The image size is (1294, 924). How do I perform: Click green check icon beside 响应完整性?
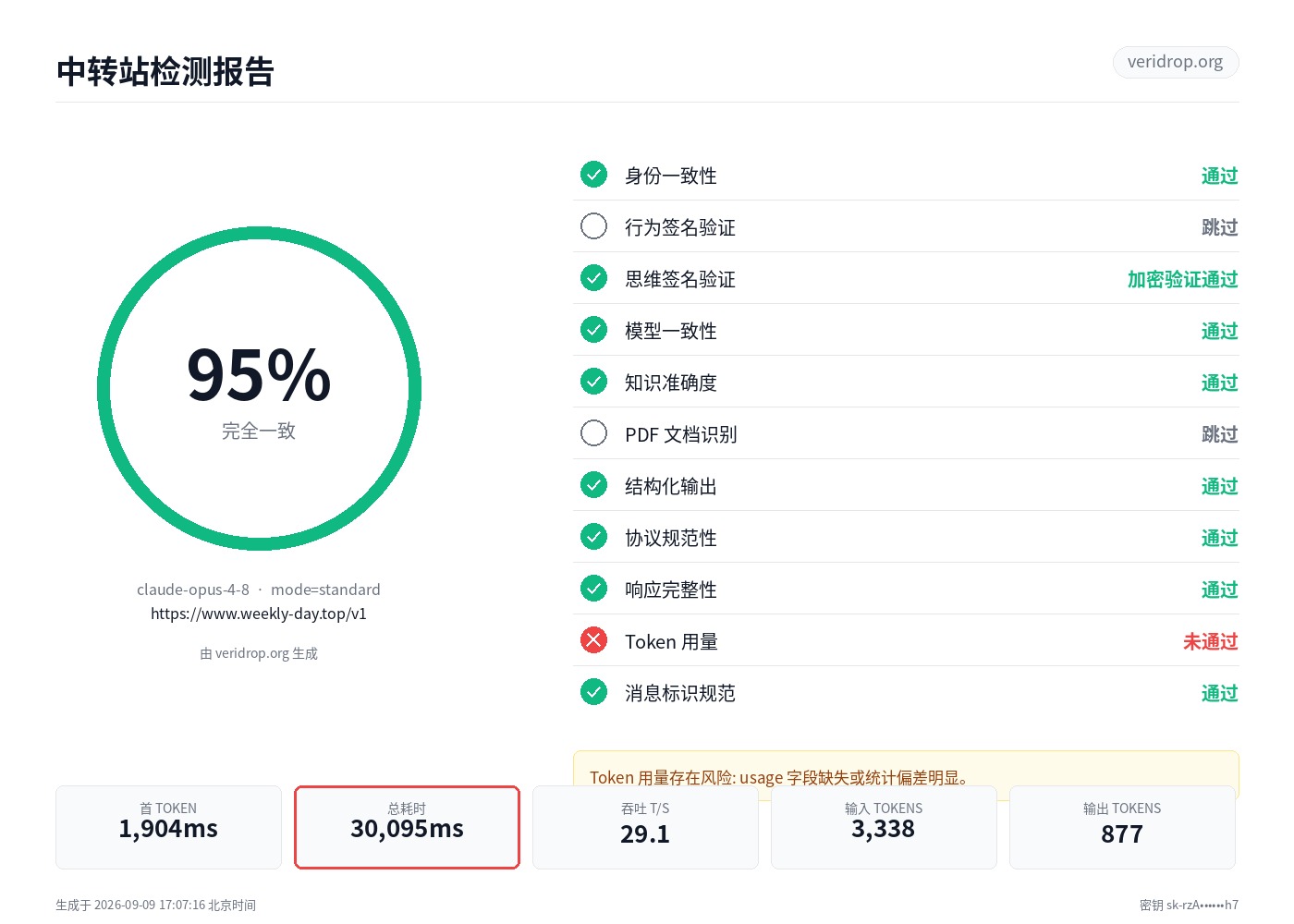coord(593,589)
